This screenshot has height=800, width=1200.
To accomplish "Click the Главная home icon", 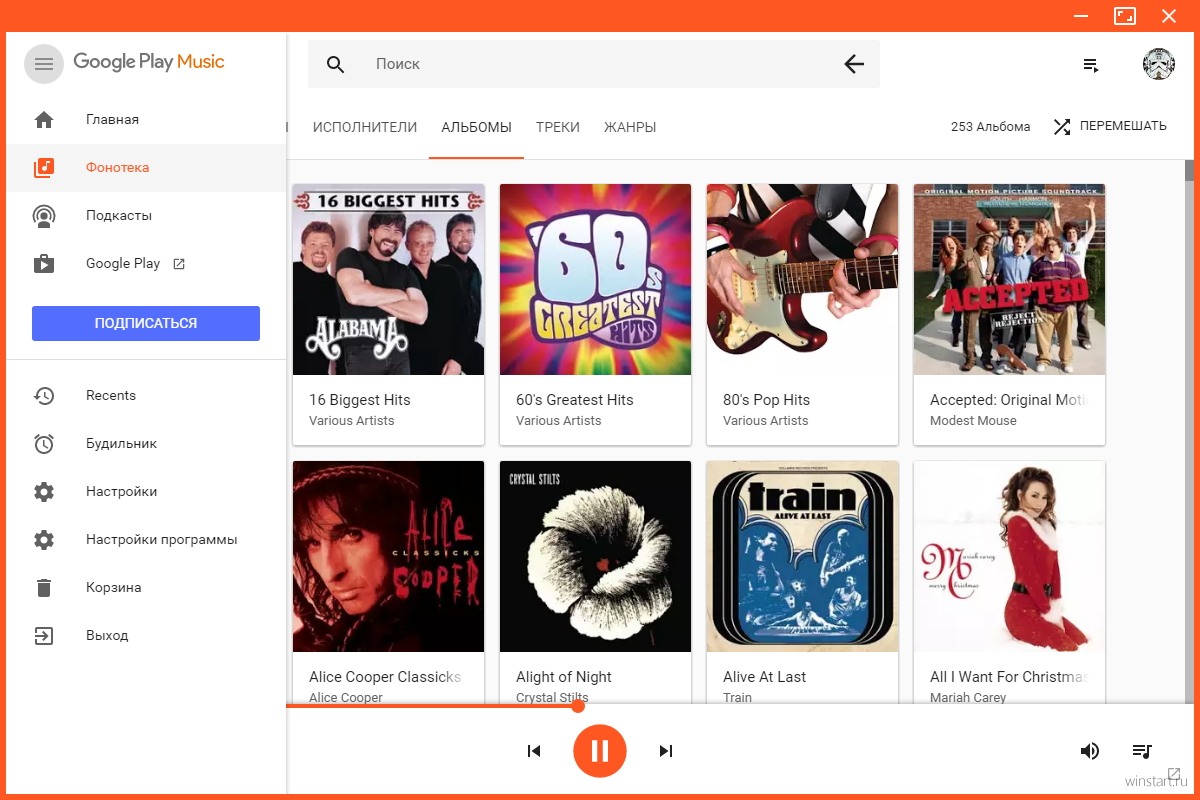I will (x=44, y=120).
